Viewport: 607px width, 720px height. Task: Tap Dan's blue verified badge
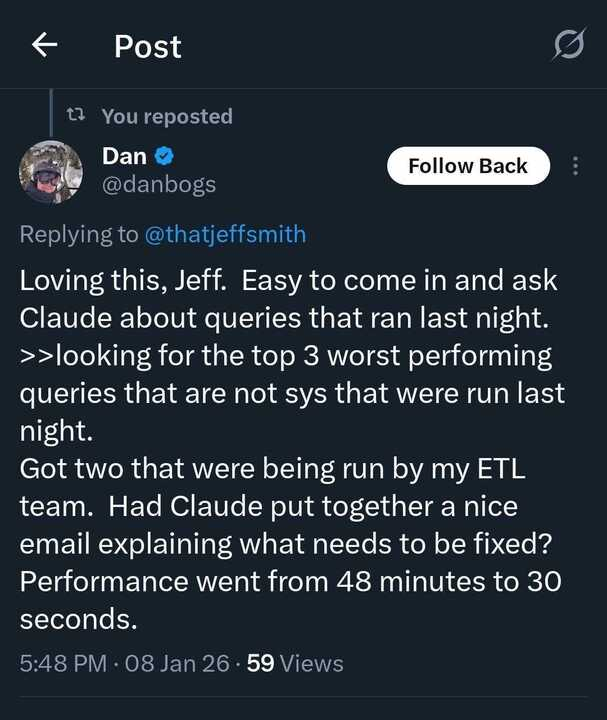(164, 156)
